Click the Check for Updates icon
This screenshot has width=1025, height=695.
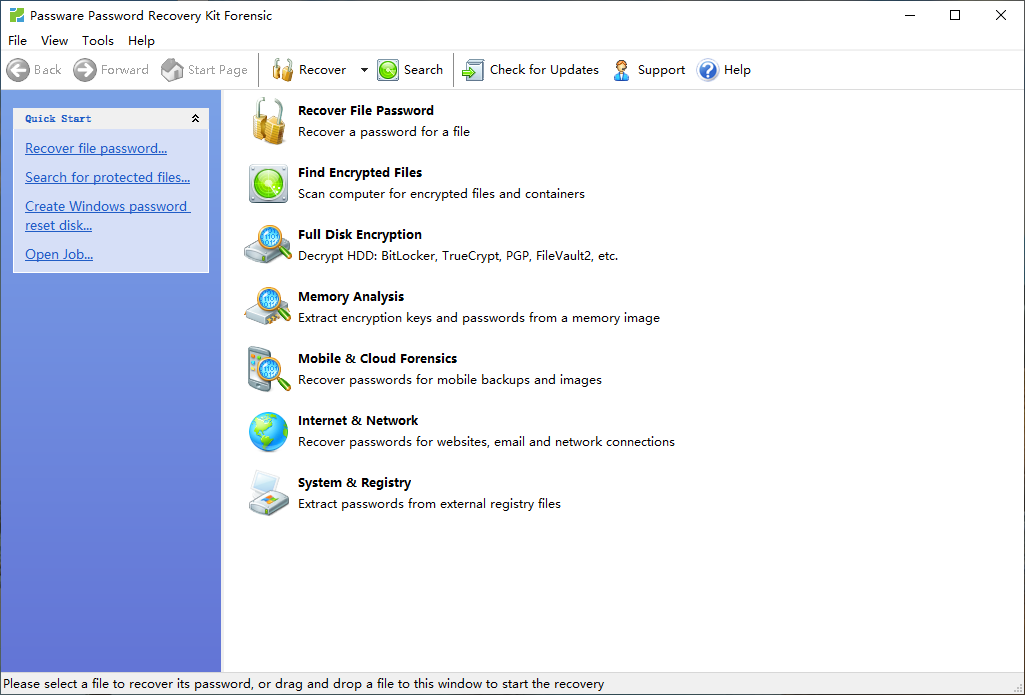[473, 70]
